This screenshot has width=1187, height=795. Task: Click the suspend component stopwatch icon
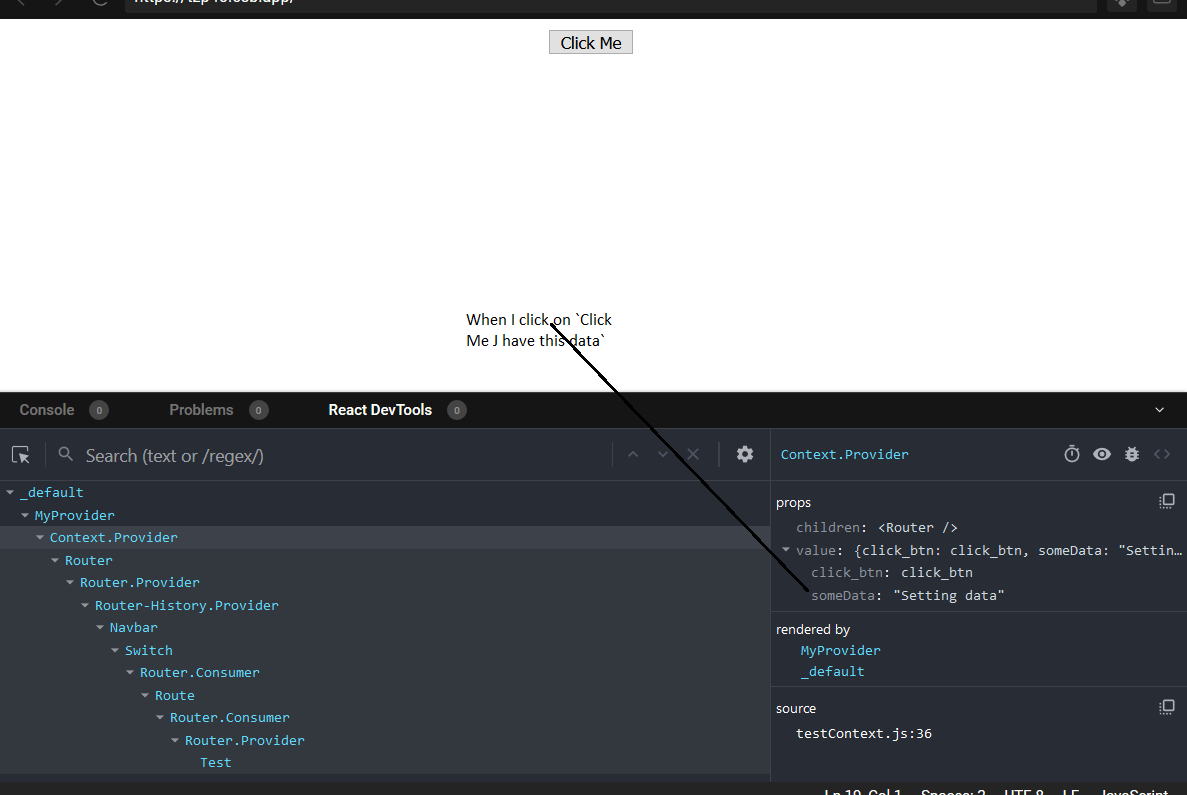1072,454
